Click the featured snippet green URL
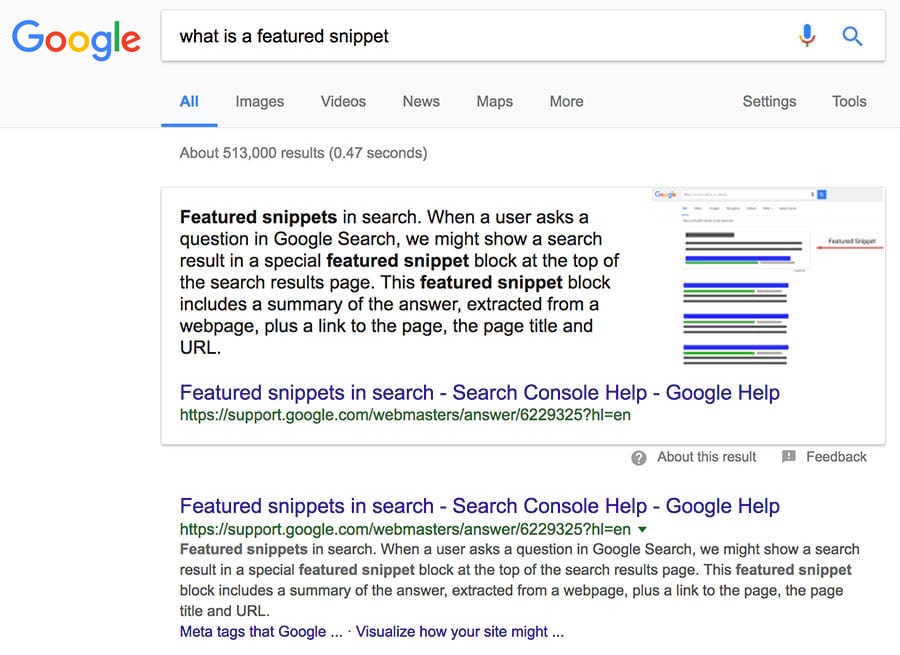Viewport: 900px width, 655px height. [405, 415]
